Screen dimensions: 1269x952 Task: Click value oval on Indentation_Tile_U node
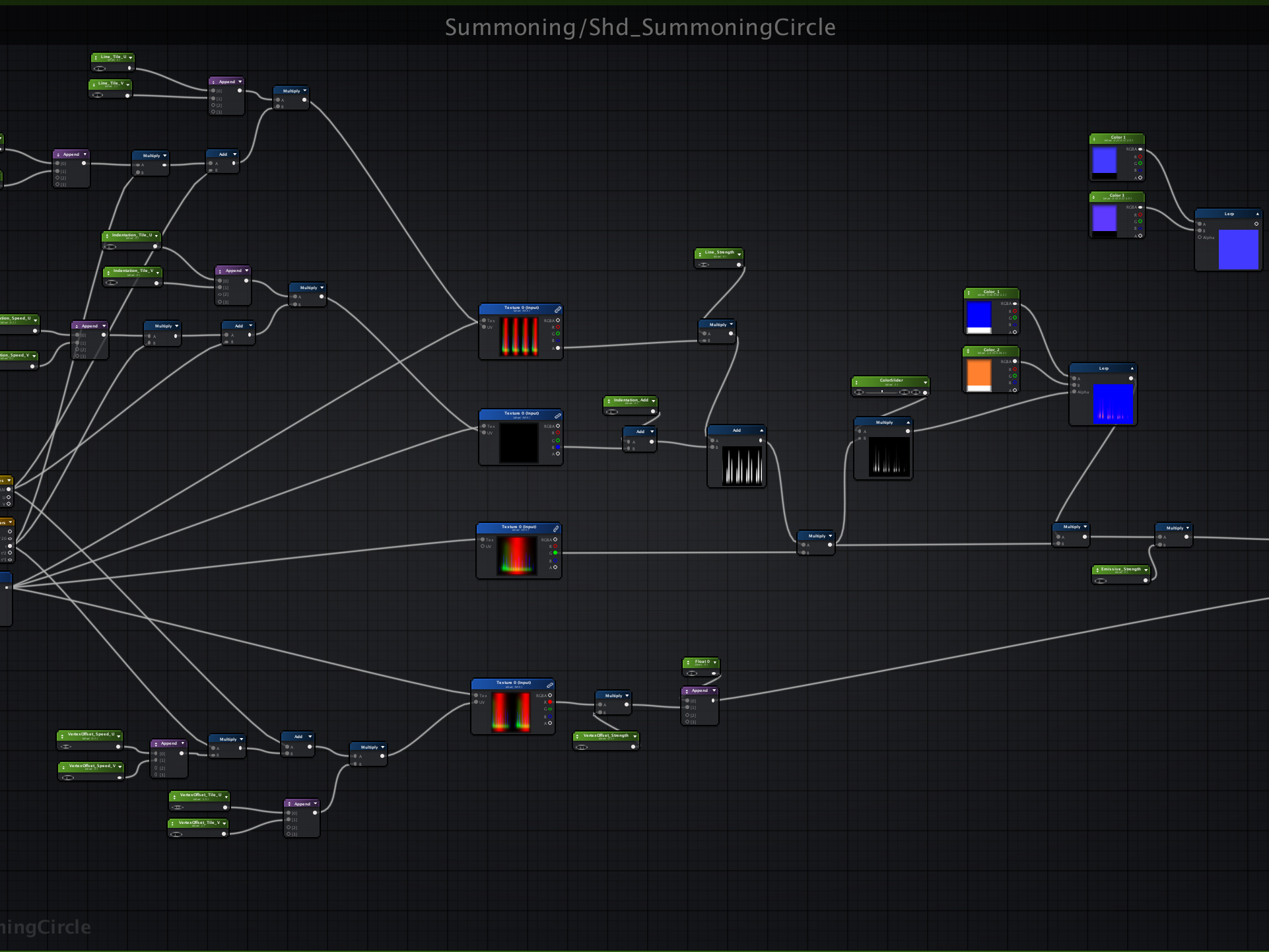pyautogui.click(x=110, y=247)
